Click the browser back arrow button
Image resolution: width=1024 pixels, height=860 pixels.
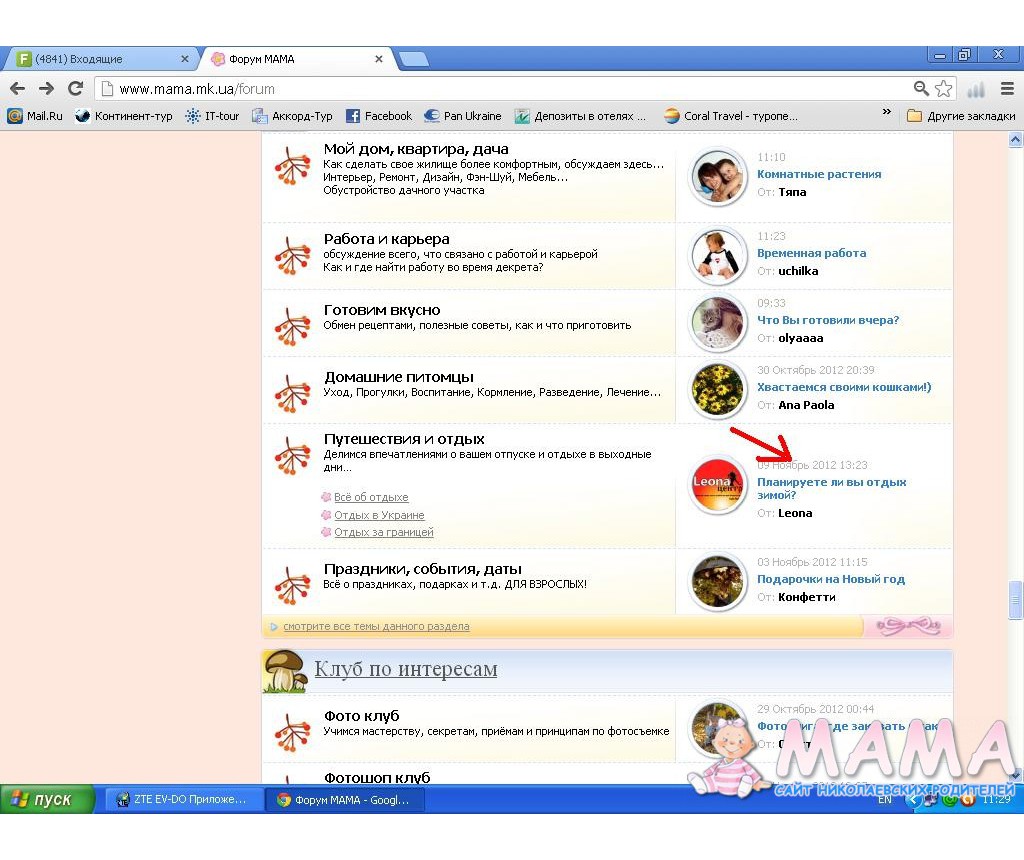17,89
